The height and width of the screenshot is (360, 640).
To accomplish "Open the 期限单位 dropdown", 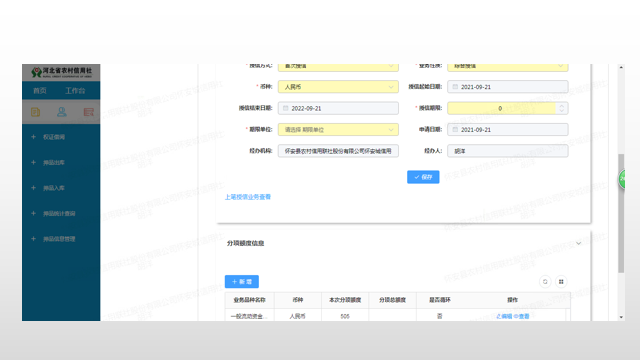I will (338, 129).
